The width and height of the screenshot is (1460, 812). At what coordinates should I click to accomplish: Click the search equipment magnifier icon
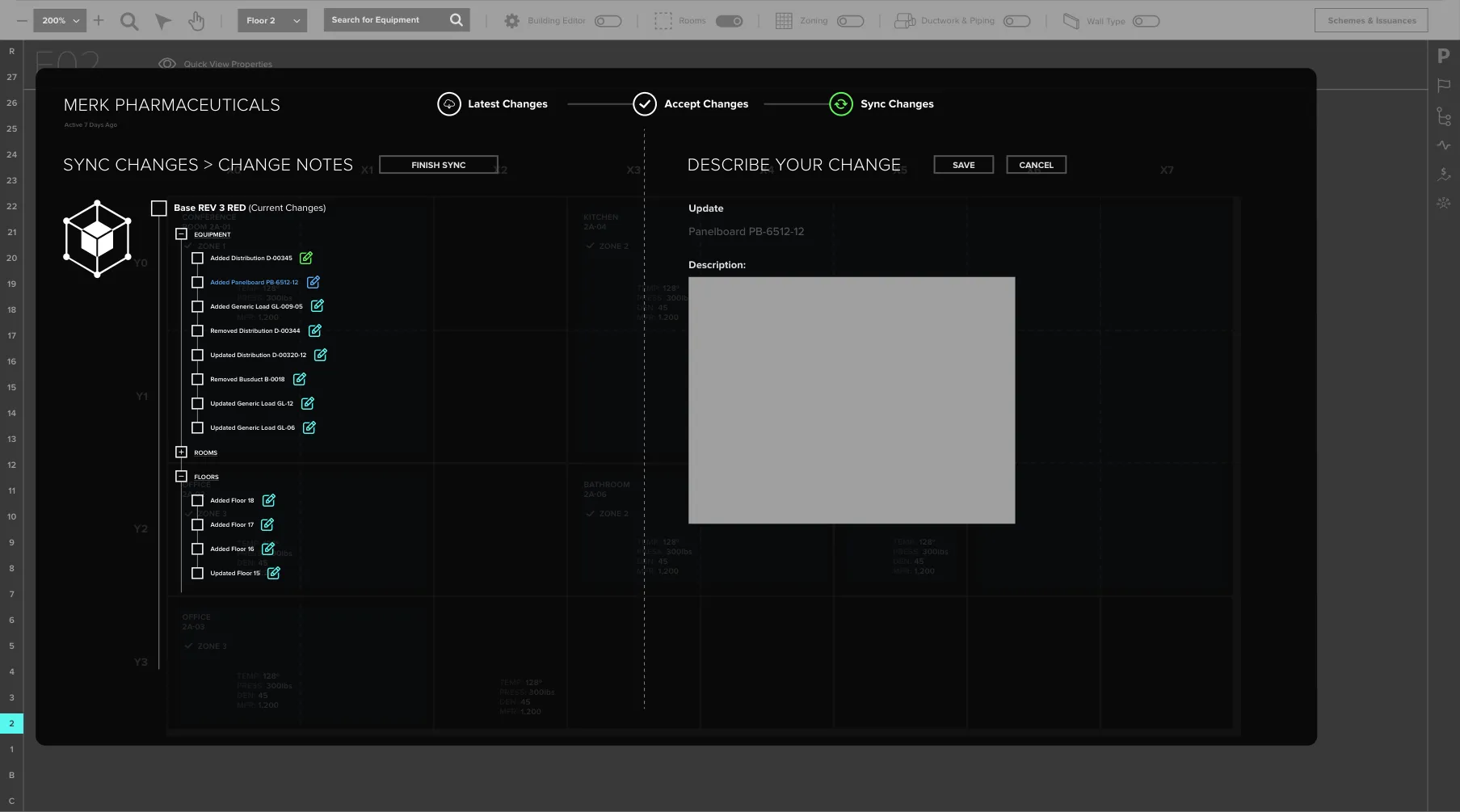point(457,20)
